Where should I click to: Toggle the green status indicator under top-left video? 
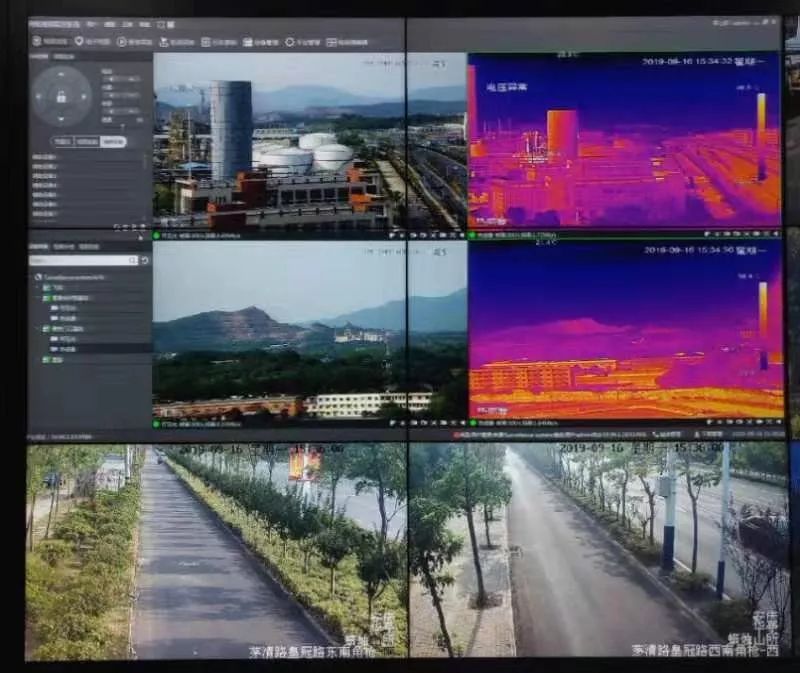point(157,235)
